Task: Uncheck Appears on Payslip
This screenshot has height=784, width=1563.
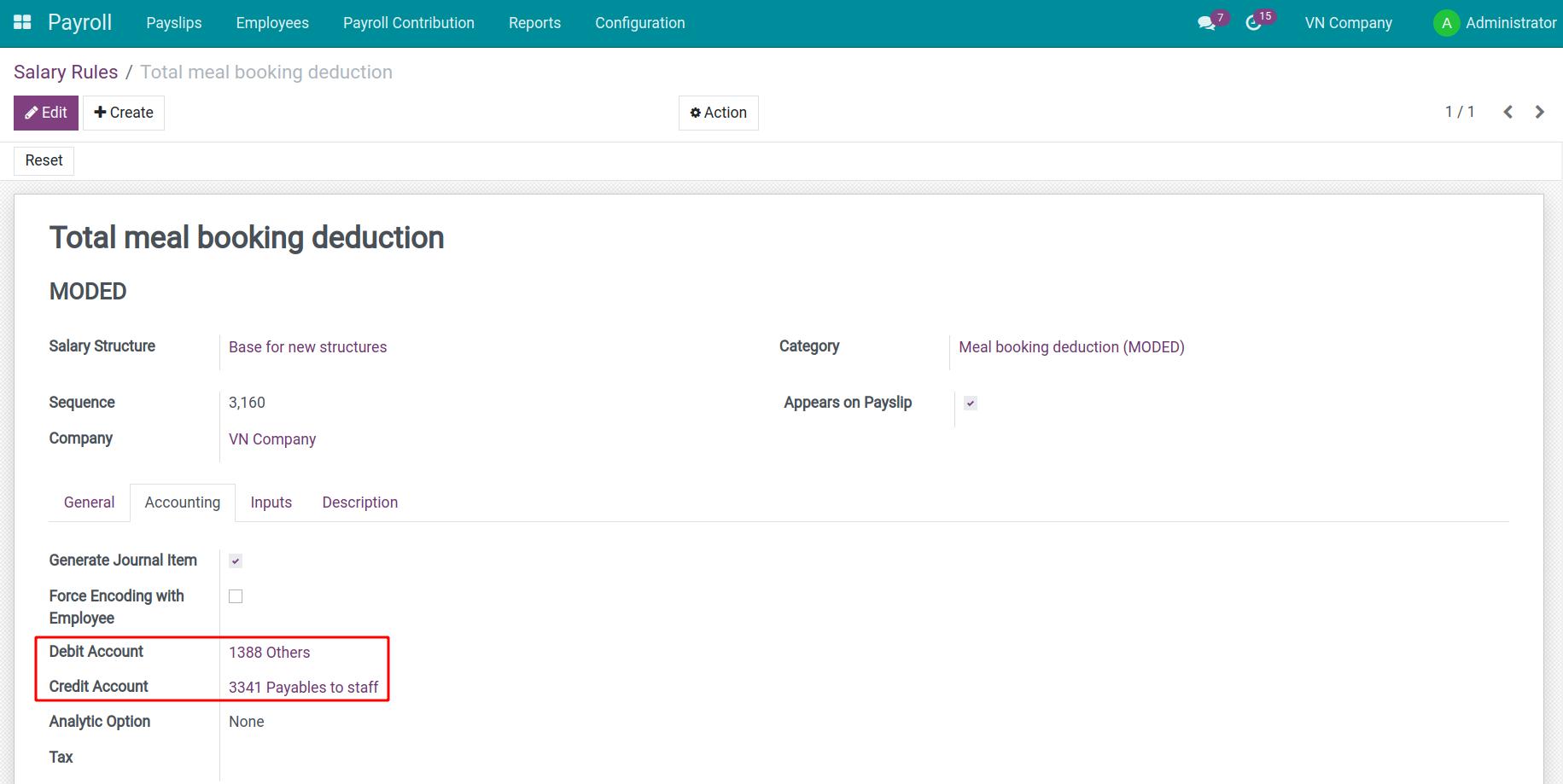Action: [x=970, y=403]
